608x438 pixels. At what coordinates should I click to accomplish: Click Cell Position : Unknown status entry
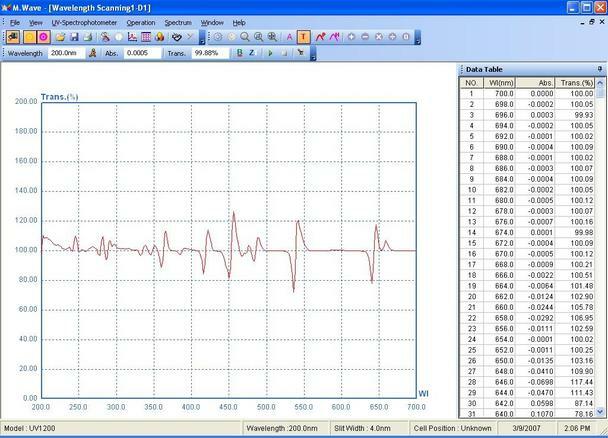[453, 428]
